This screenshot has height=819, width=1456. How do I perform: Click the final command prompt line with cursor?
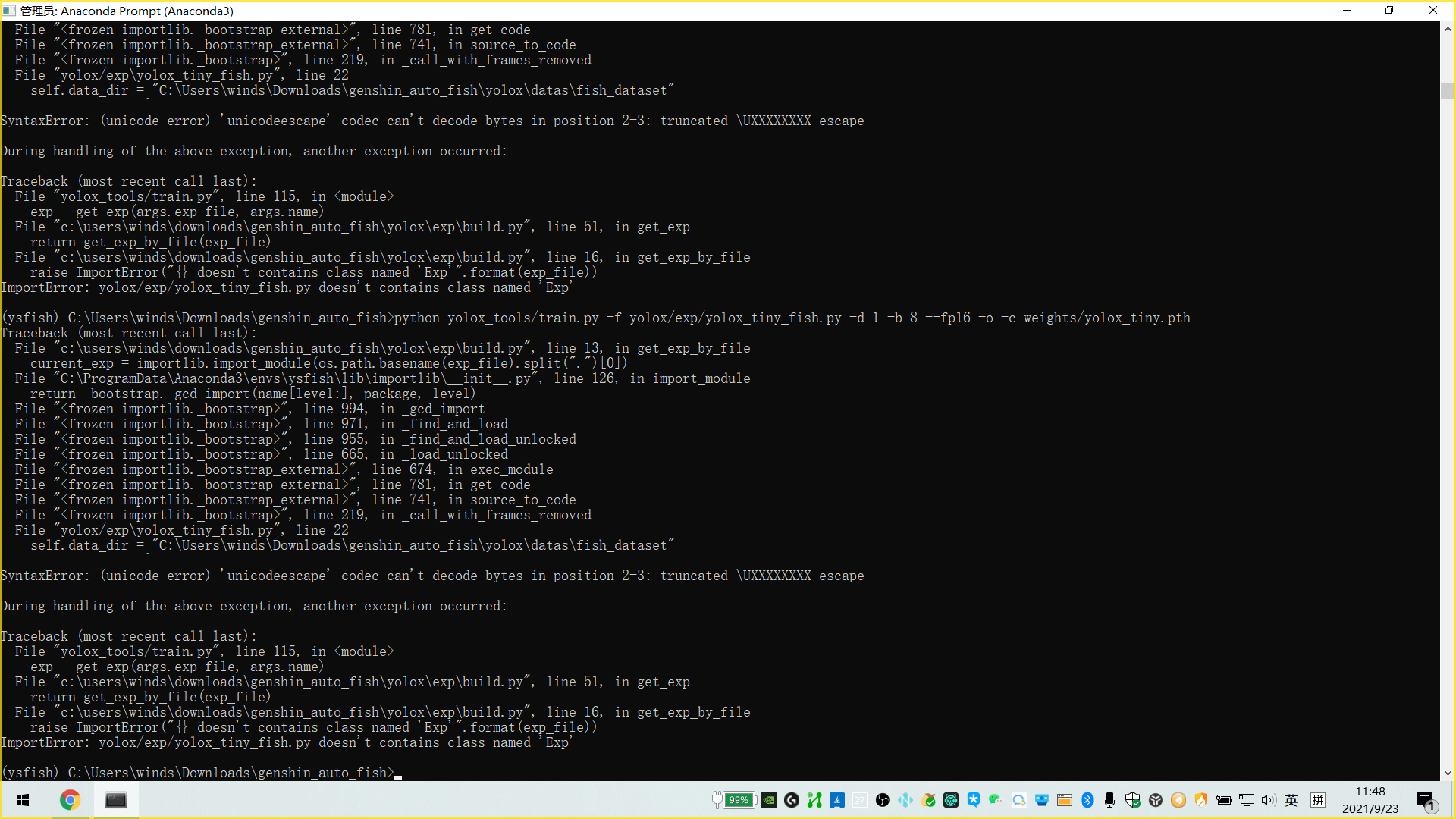pyautogui.click(x=202, y=773)
